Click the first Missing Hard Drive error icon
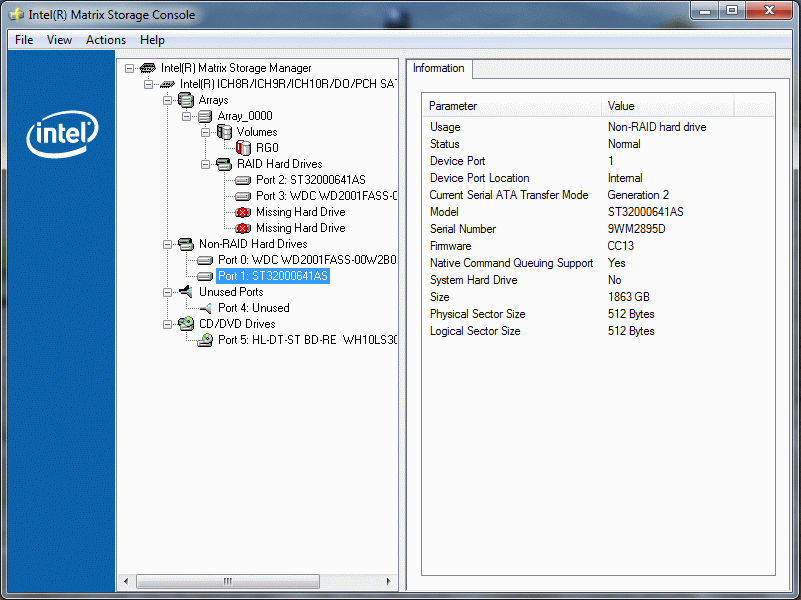Image resolution: width=801 pixels, height=600 pixels. (243, 212)
